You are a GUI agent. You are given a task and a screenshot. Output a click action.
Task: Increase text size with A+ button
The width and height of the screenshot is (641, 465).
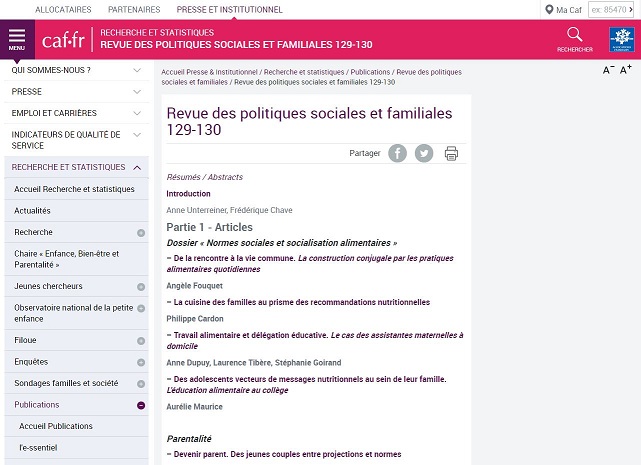pos(626,70)
